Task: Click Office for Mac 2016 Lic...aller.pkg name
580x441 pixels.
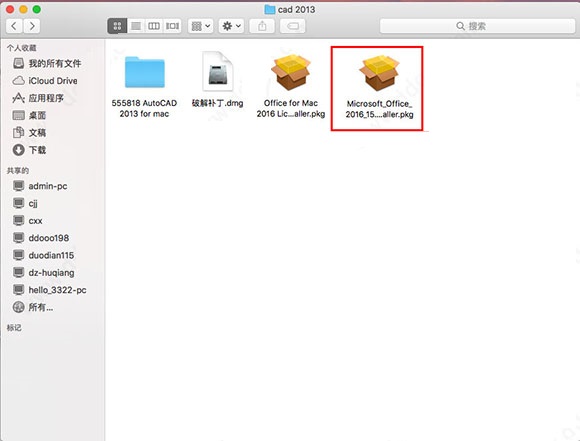Action: 291,108
